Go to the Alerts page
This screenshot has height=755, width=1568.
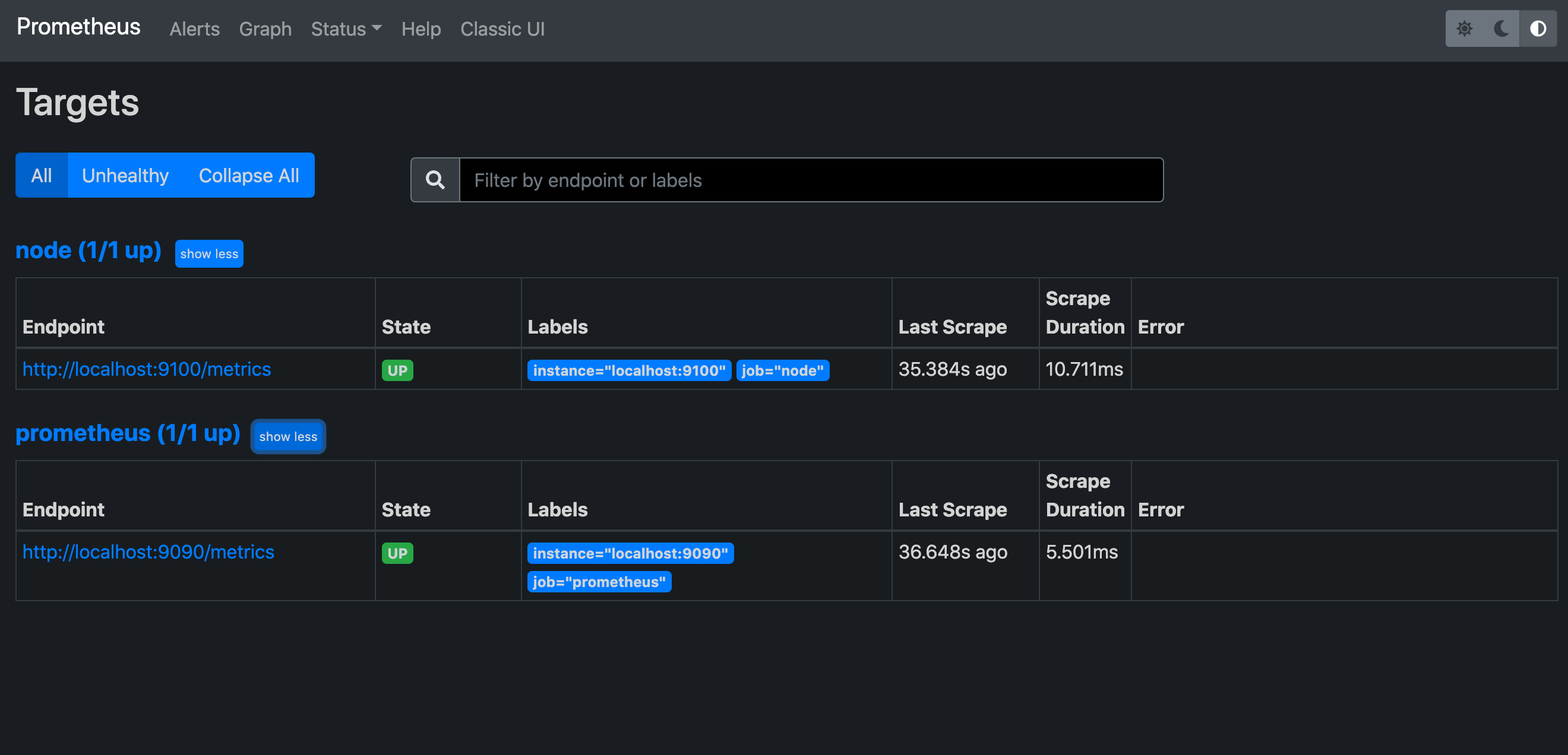[194, 29]
